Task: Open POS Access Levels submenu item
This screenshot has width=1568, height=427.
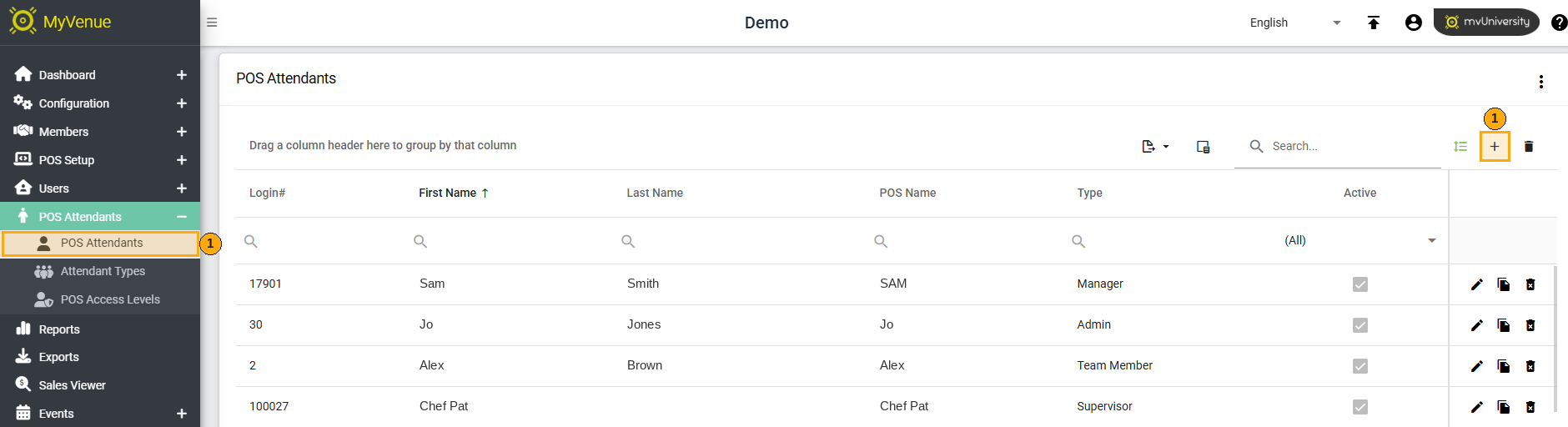Action: 100,299
